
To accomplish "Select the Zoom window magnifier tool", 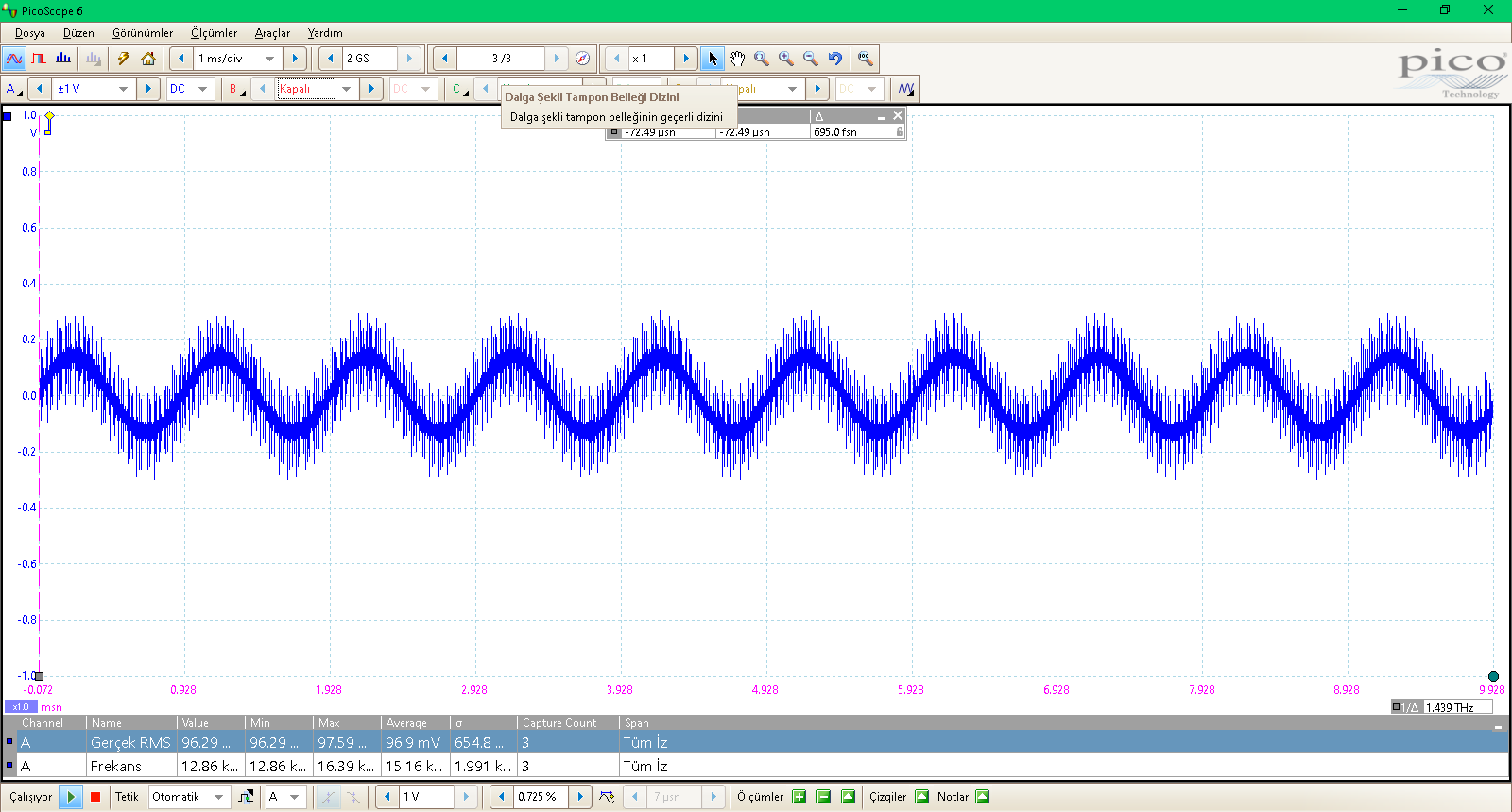I will [762, 59].
